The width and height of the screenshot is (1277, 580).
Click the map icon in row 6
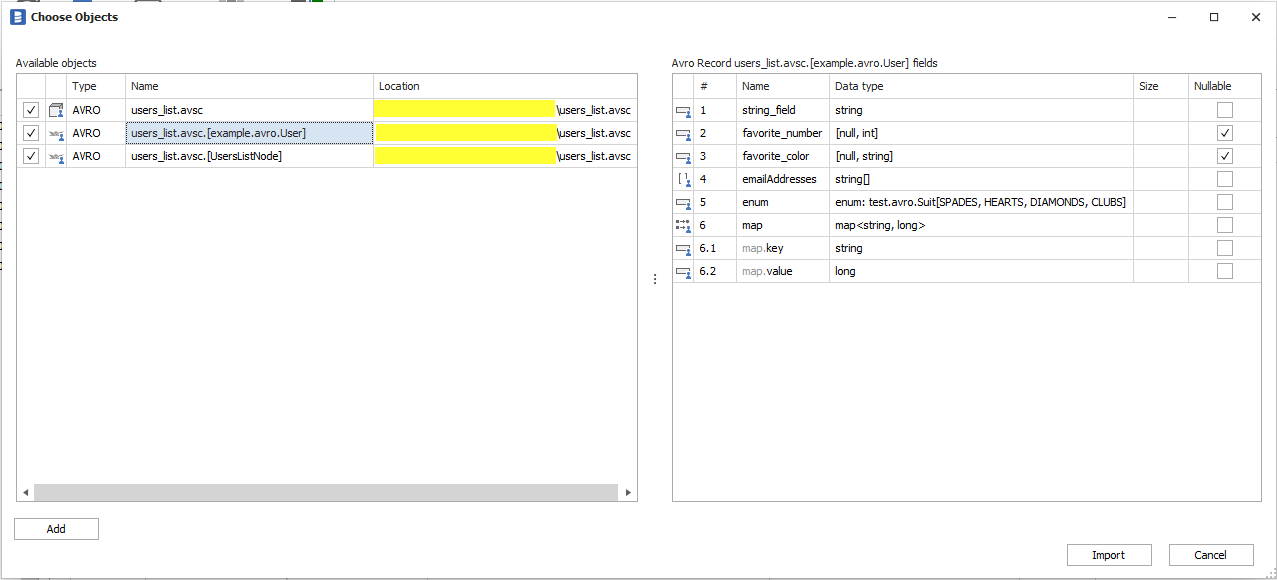(x=684, y=225)
